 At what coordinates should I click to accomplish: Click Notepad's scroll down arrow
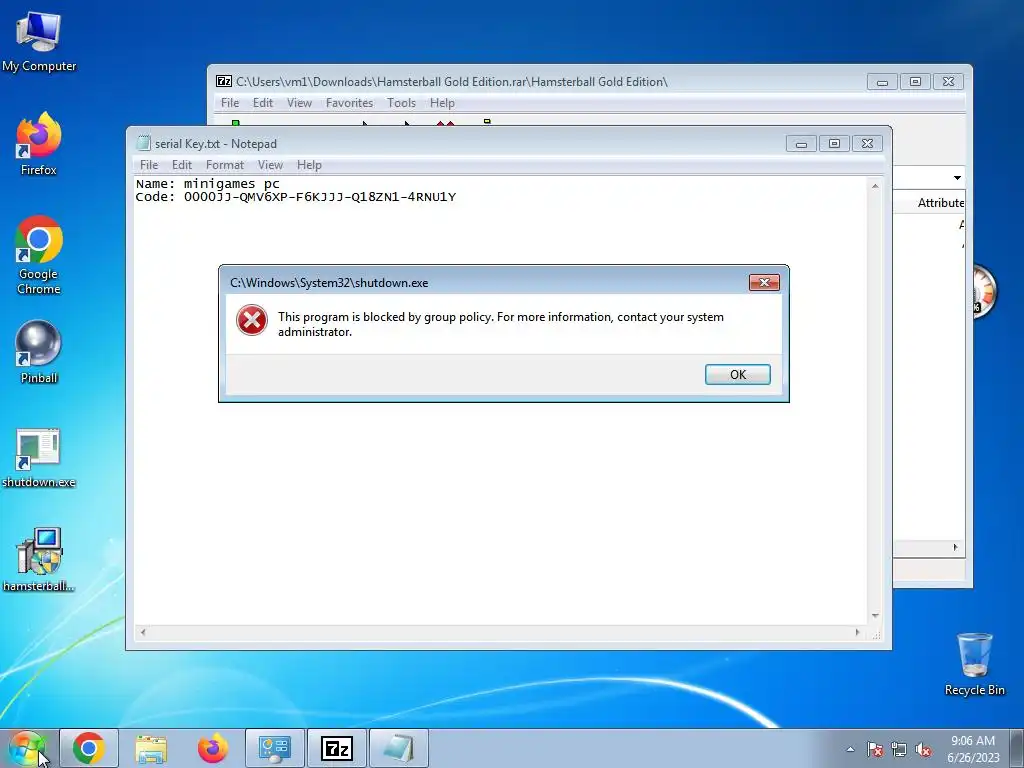(x=875, y=616)
